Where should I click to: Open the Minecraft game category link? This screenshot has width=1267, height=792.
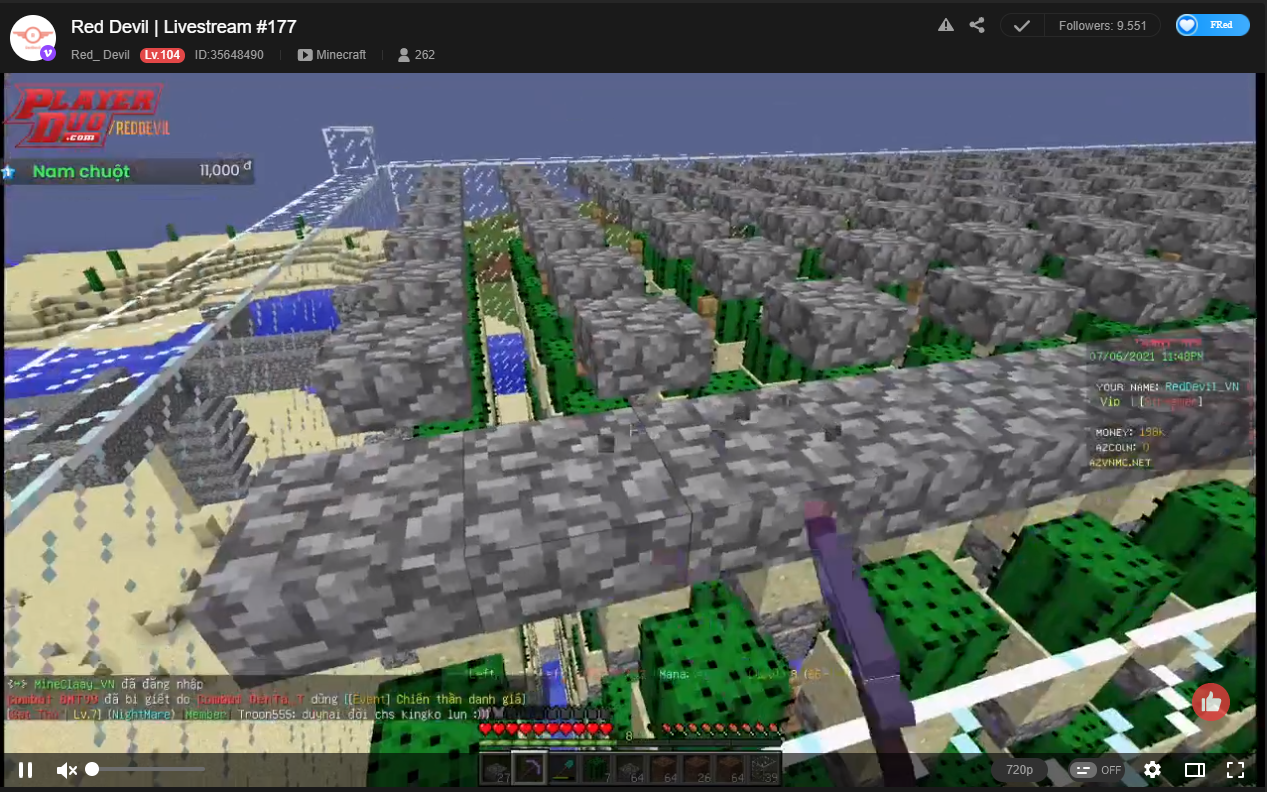pos(332,55)
